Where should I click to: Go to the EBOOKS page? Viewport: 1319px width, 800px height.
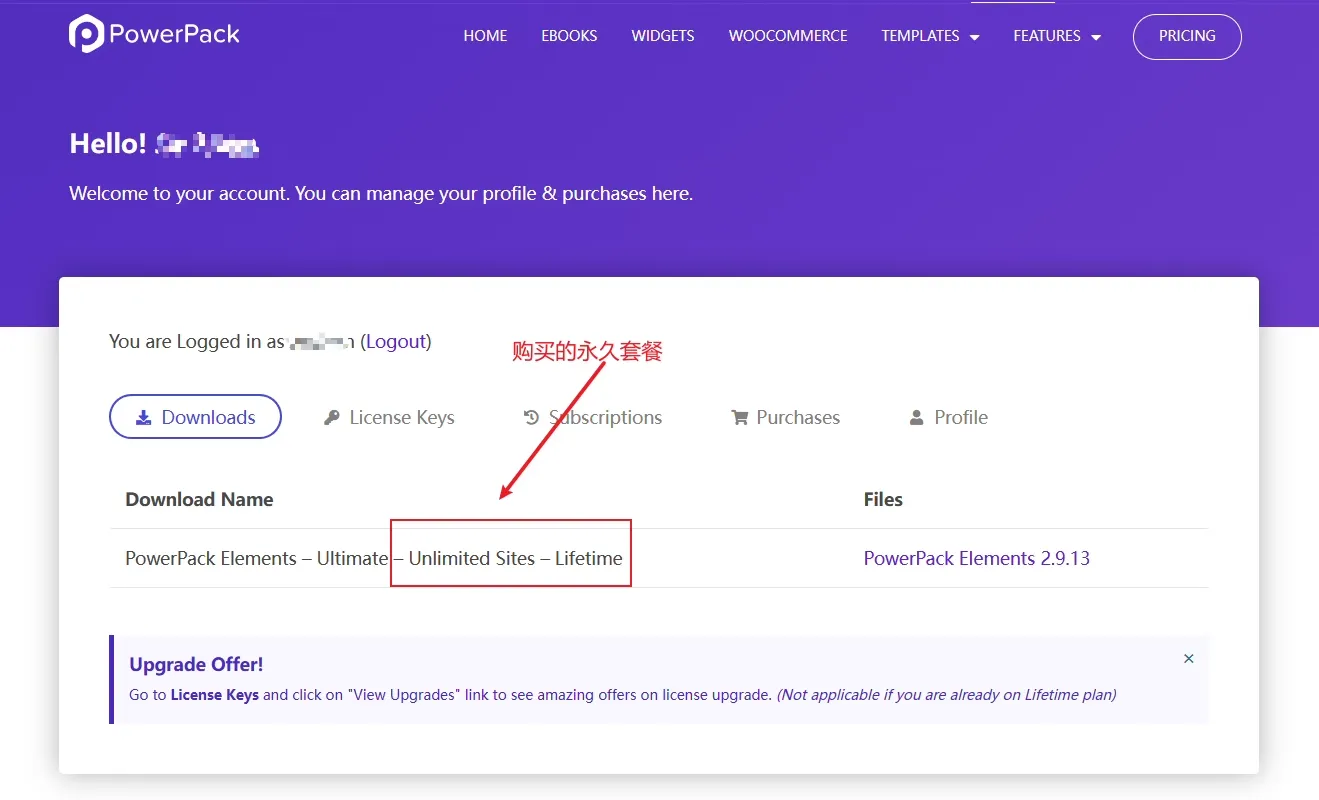click(569, 36)
